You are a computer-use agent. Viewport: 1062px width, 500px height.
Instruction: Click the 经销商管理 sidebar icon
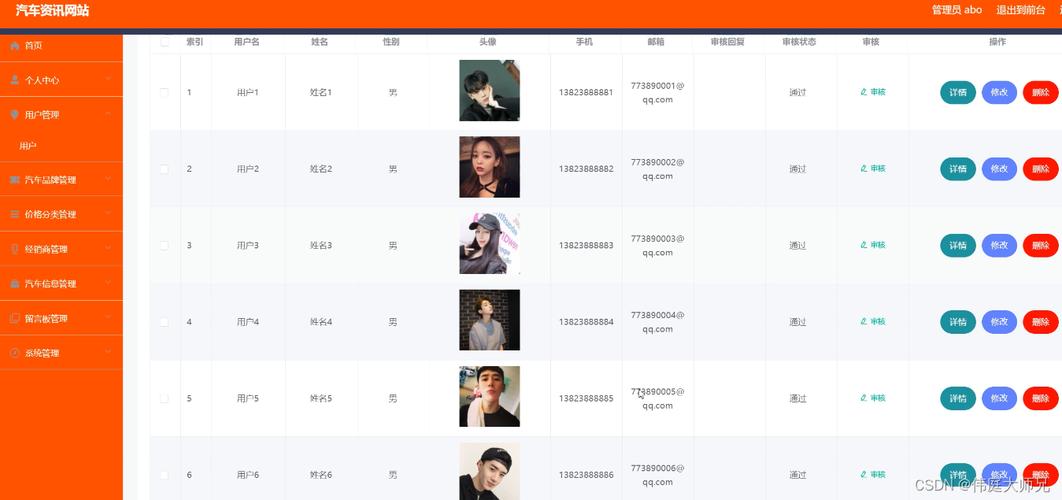pos(15,249)
